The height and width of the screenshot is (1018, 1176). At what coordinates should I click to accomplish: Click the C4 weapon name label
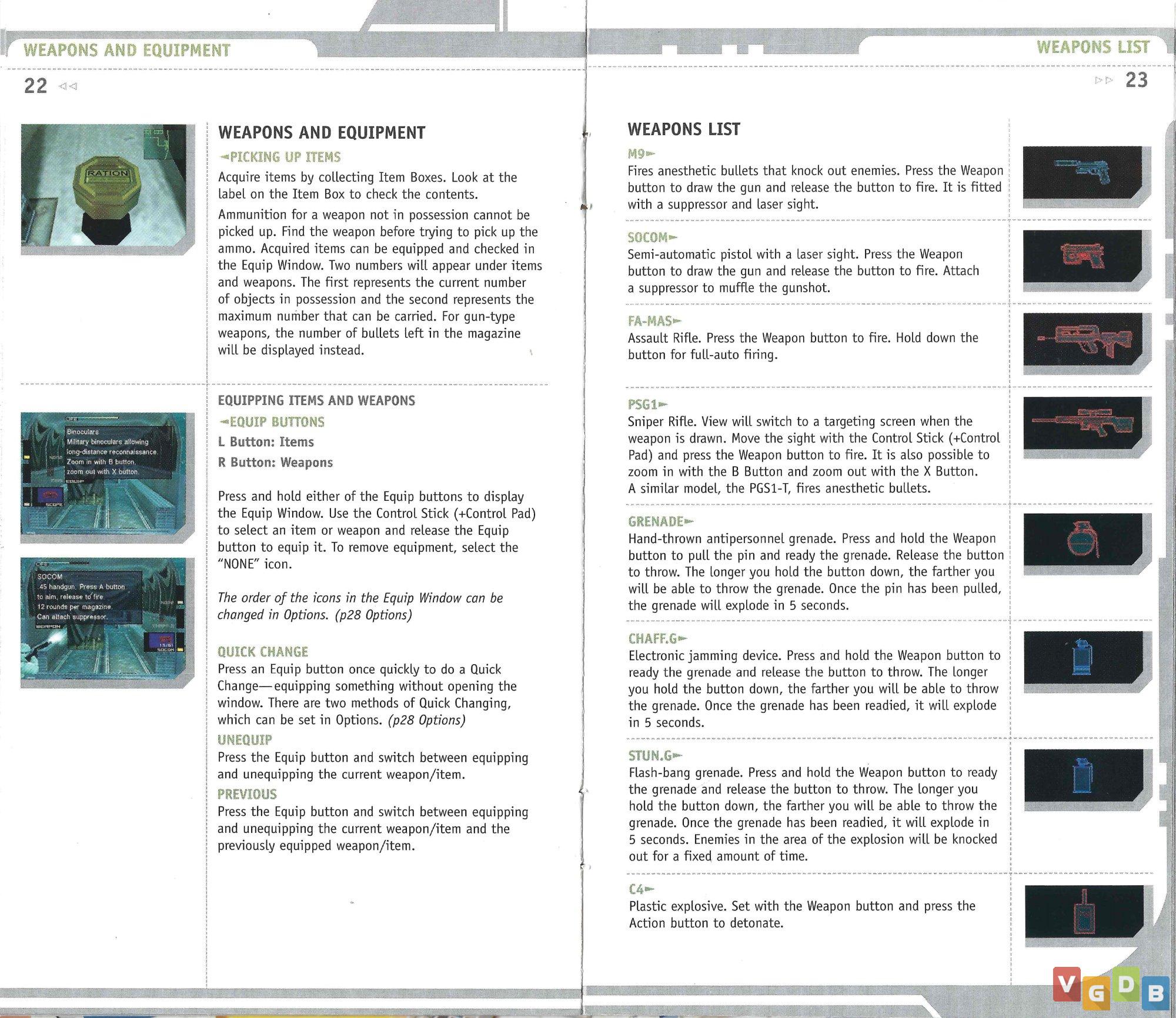pyautogui.click(x=641, y=889)
